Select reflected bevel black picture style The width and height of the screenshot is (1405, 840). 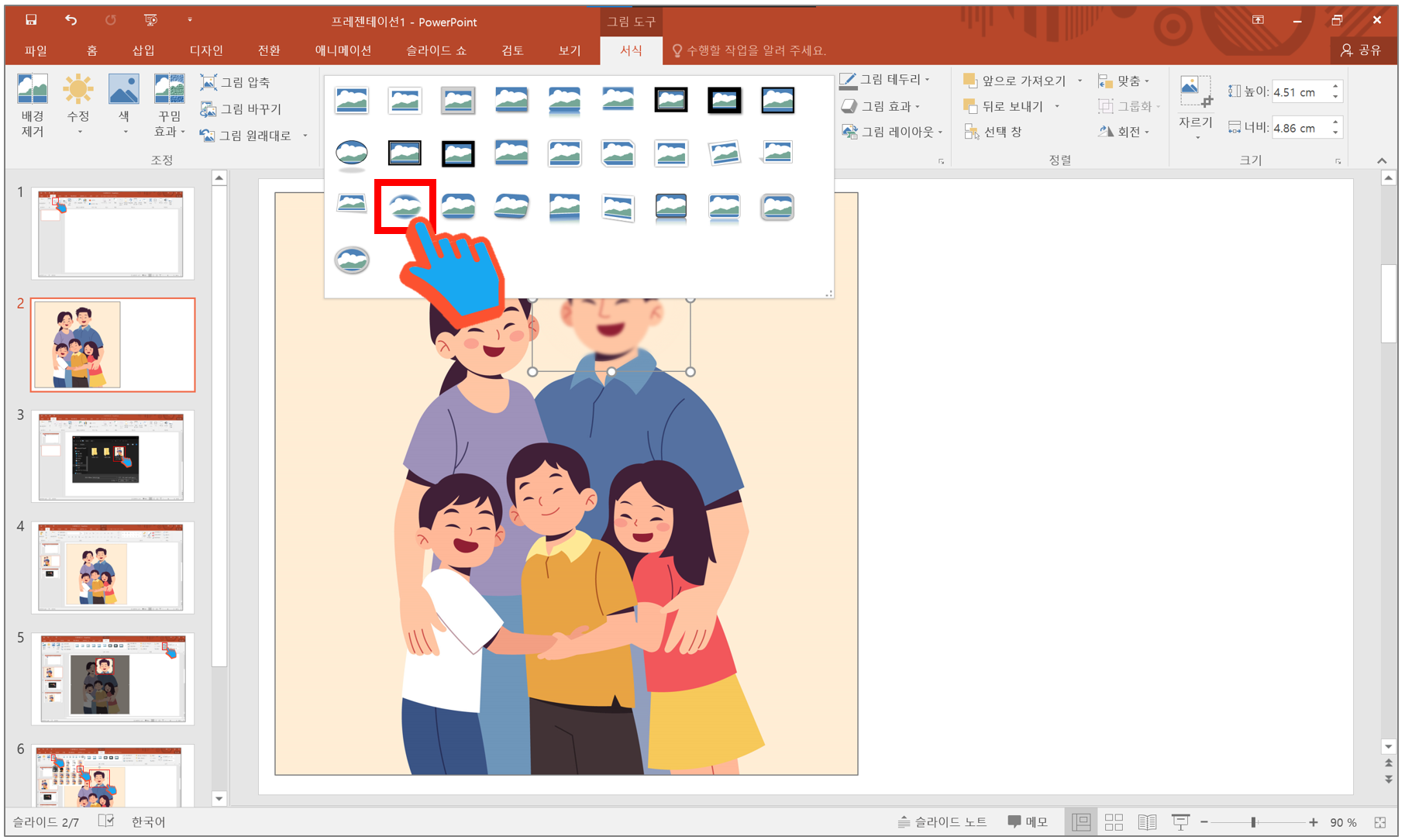coord(671,207)
